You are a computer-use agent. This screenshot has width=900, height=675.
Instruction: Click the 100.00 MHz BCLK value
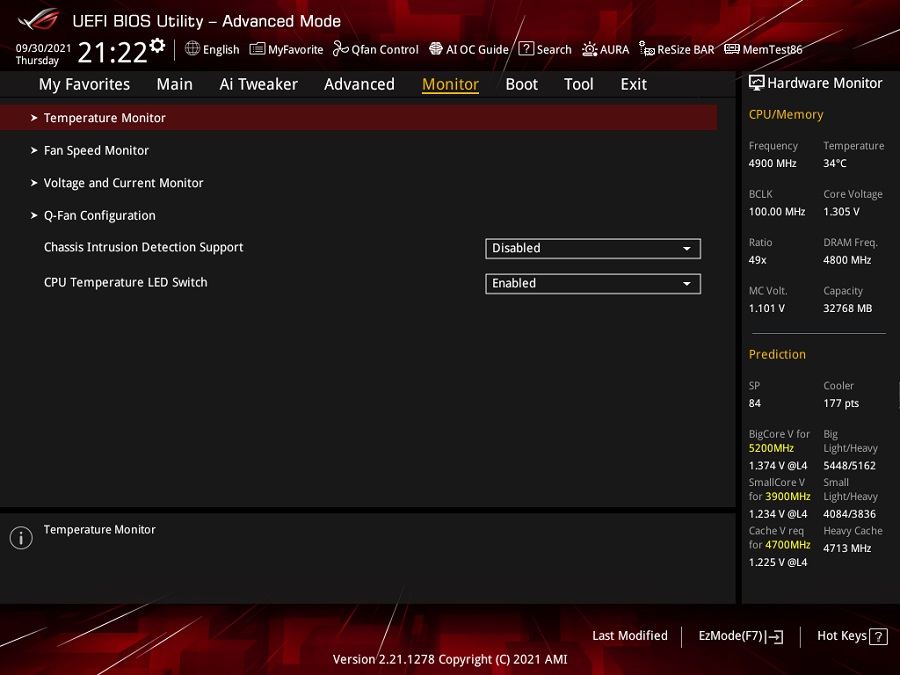coord(777,212)
